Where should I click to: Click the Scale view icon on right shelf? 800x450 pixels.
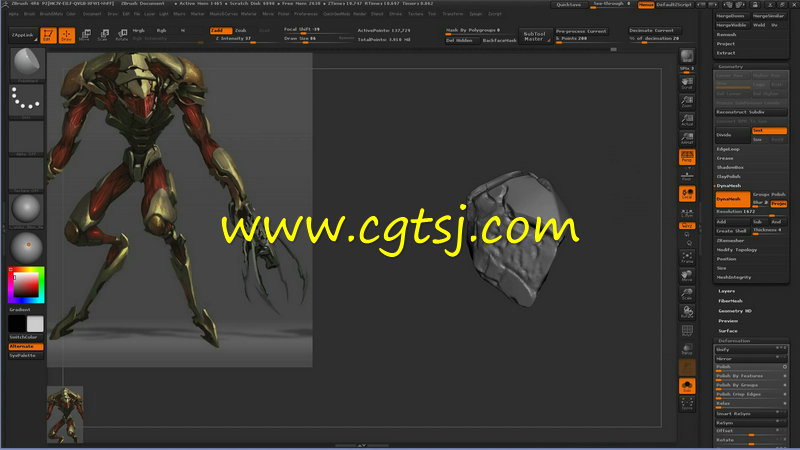click(687, 294)
